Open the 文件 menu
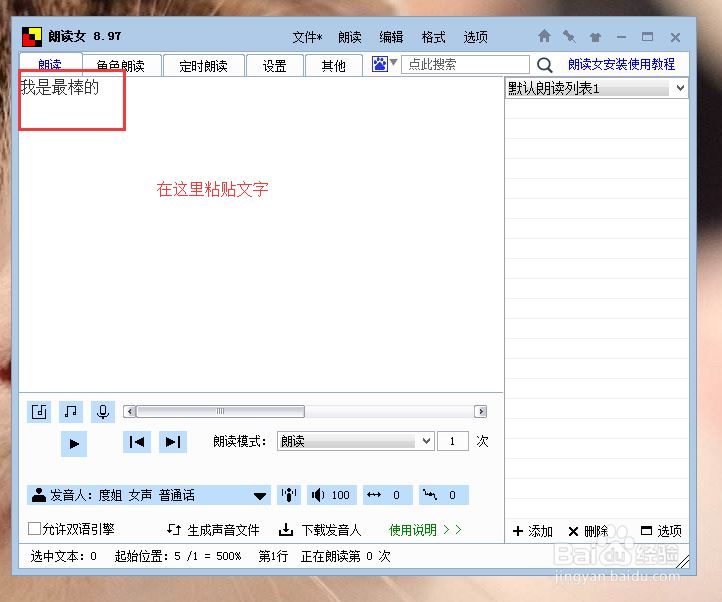Screen dimensions: 722x602 coord(307,37)
